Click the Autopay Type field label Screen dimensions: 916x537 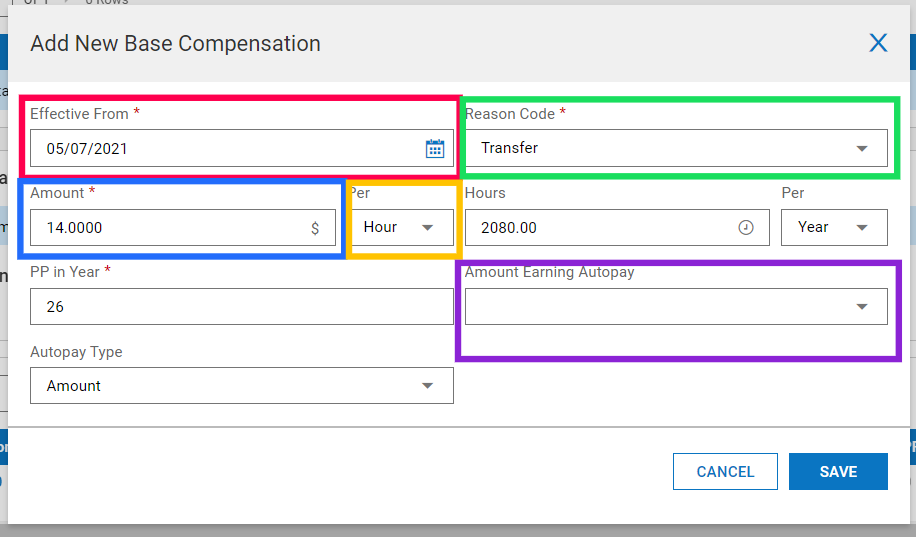[x=76, y=352]
